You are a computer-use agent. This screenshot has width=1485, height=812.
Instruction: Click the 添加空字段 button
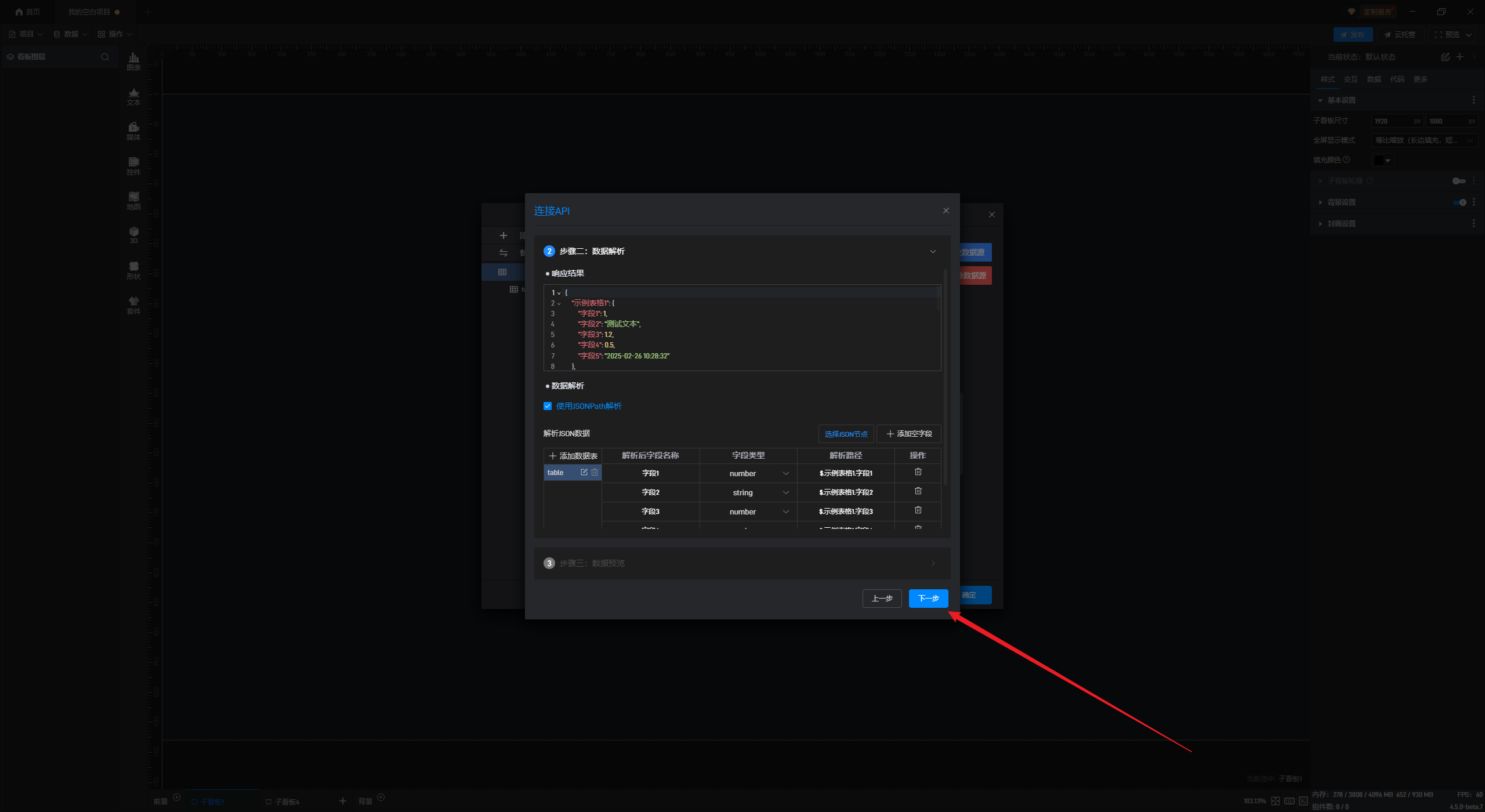pos(908,434)
